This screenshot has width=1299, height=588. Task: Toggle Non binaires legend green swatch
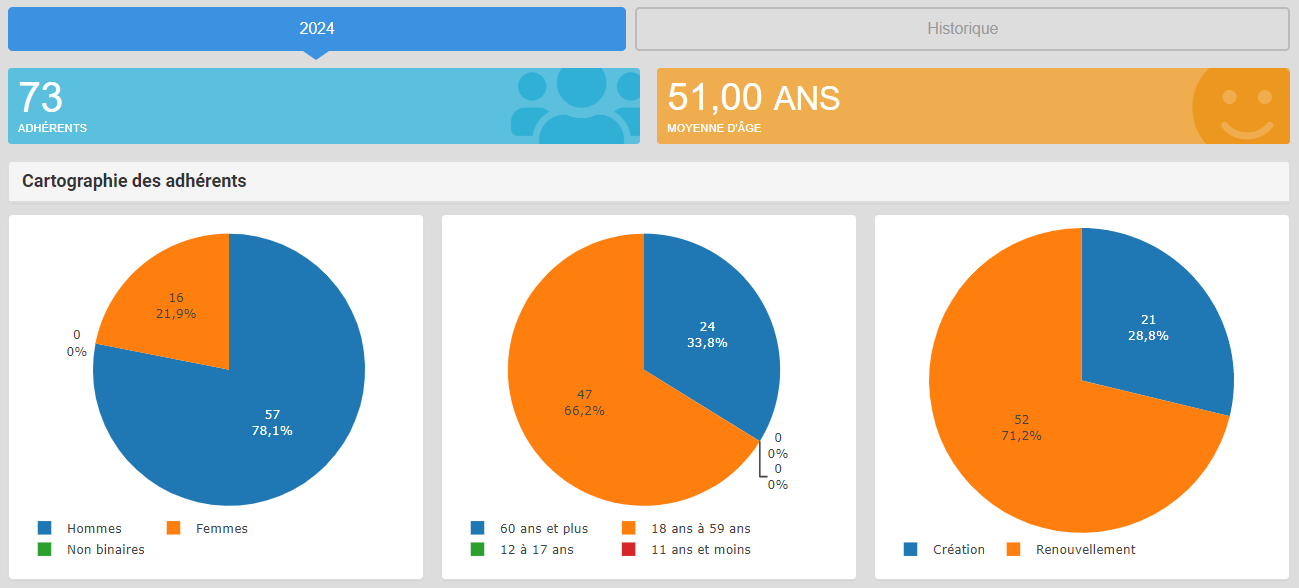pos(44,549)
